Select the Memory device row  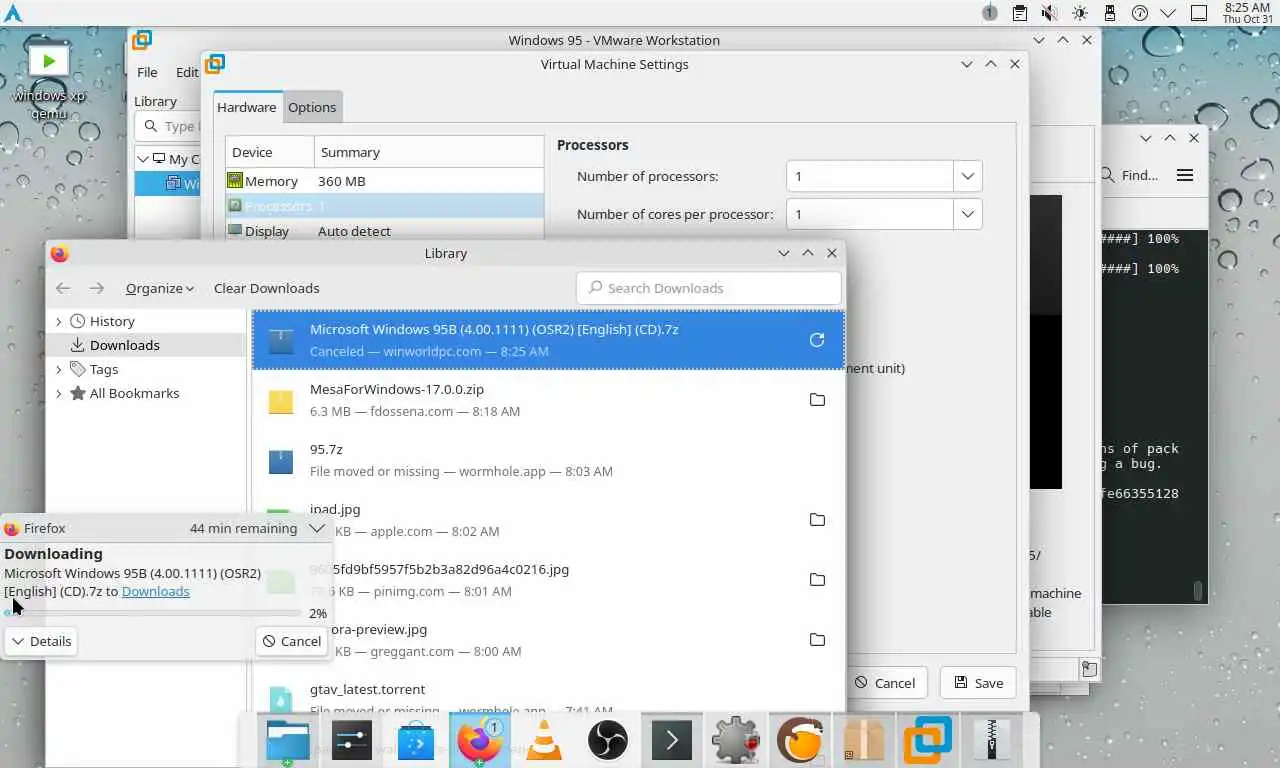click(385, 181)
